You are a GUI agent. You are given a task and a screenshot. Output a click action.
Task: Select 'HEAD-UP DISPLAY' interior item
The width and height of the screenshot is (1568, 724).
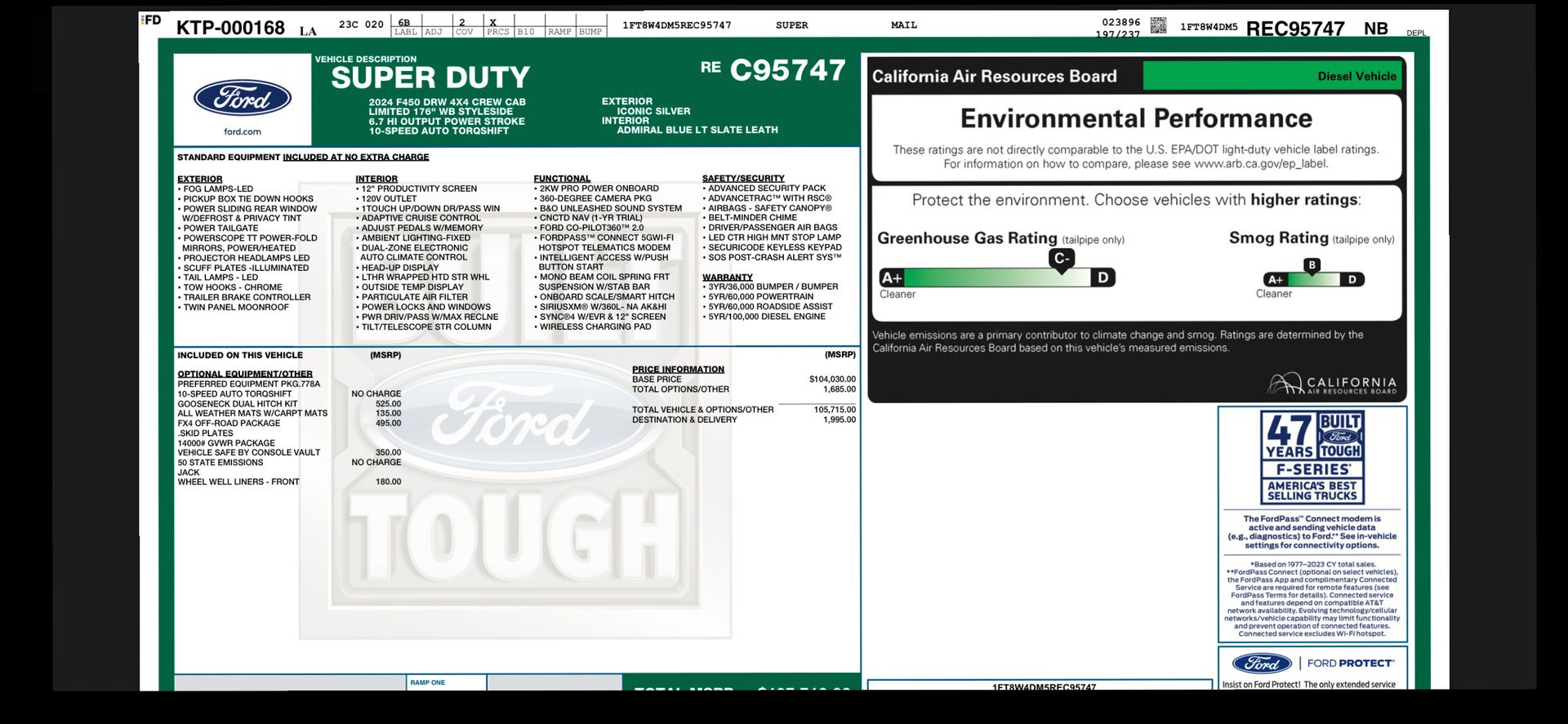pyautogui.click(x=399, y=268)
